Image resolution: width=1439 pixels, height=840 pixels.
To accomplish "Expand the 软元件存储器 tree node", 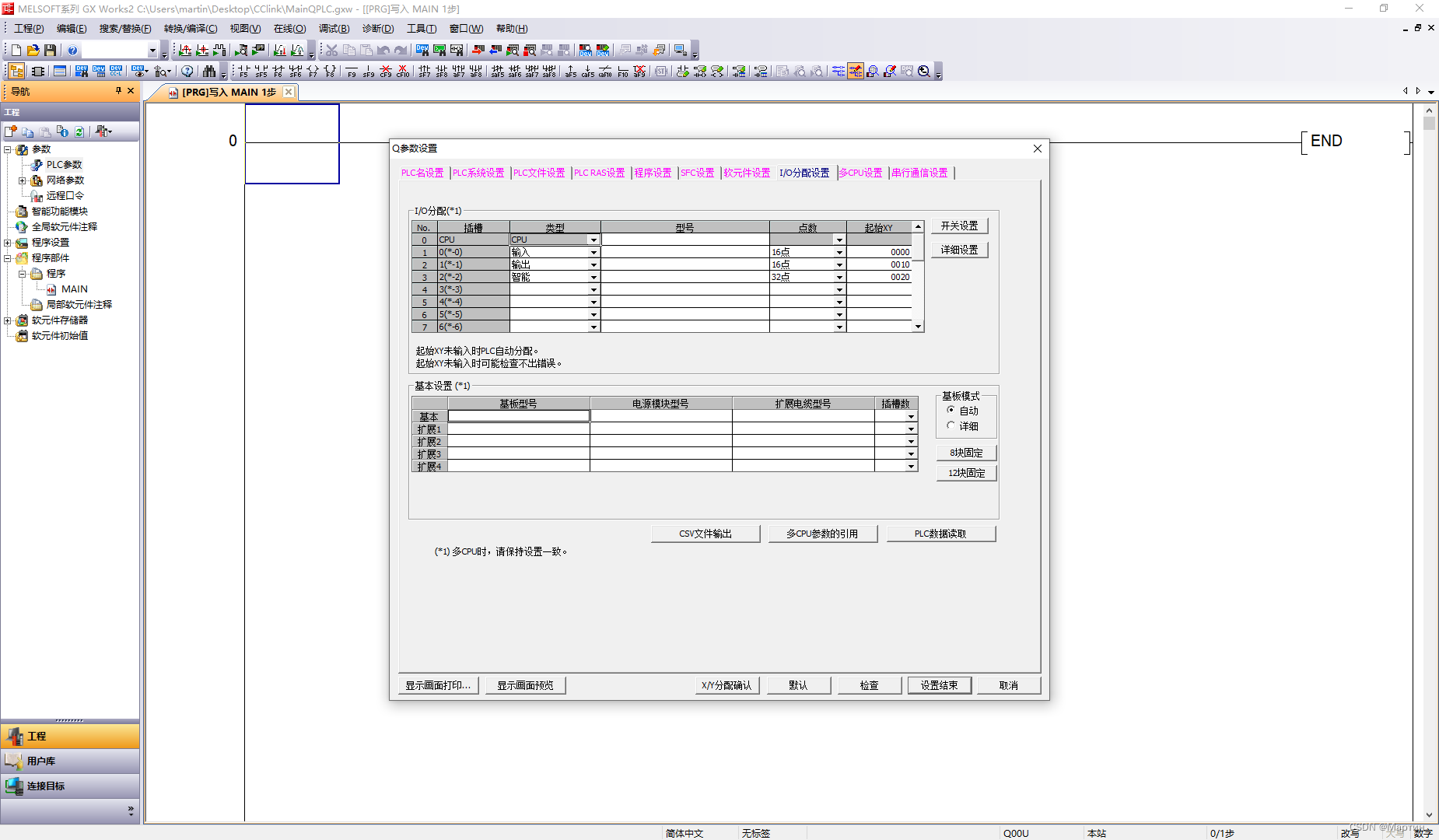I will pos(8,320).
